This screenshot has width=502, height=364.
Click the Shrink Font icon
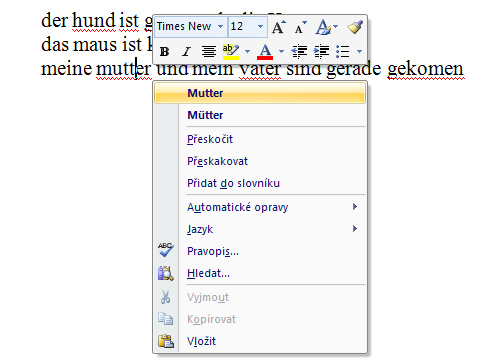[300, 27]
